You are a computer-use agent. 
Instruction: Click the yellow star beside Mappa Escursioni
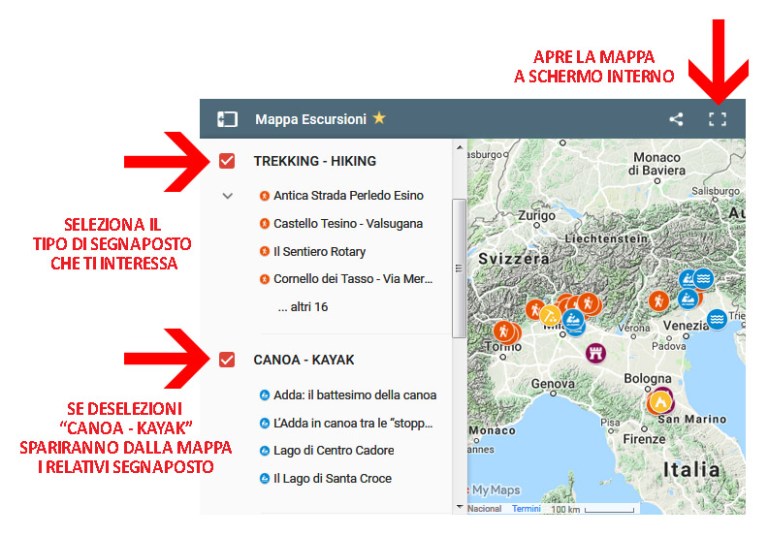(379, 118)
